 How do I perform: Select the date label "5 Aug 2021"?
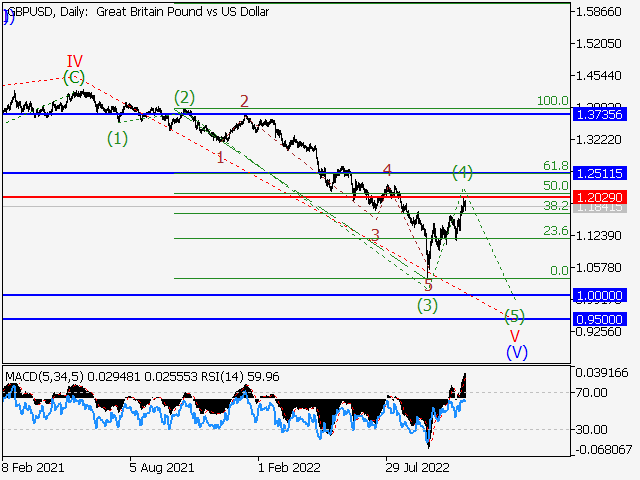point(162,467)
